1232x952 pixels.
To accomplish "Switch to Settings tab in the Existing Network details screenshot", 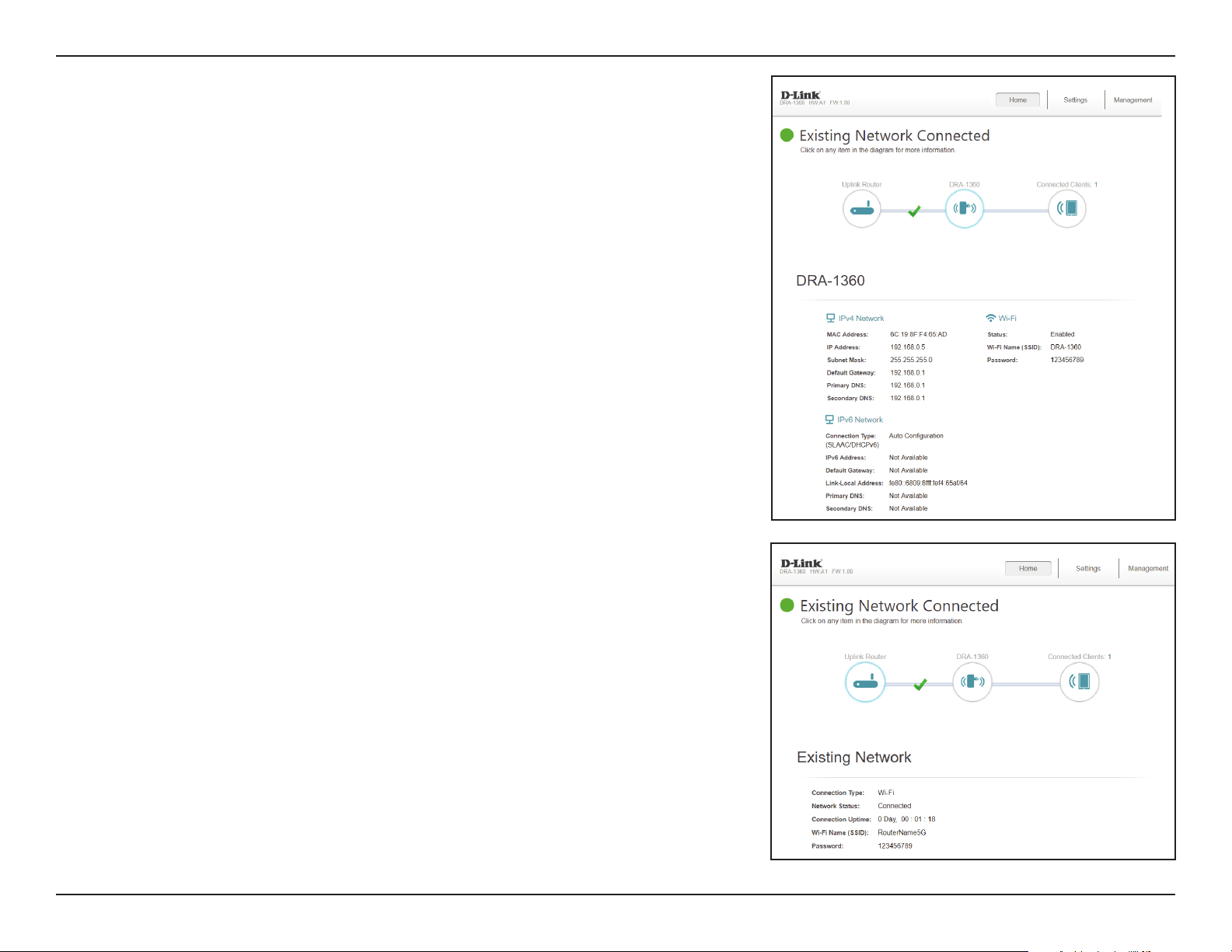I will (1088, 568).
